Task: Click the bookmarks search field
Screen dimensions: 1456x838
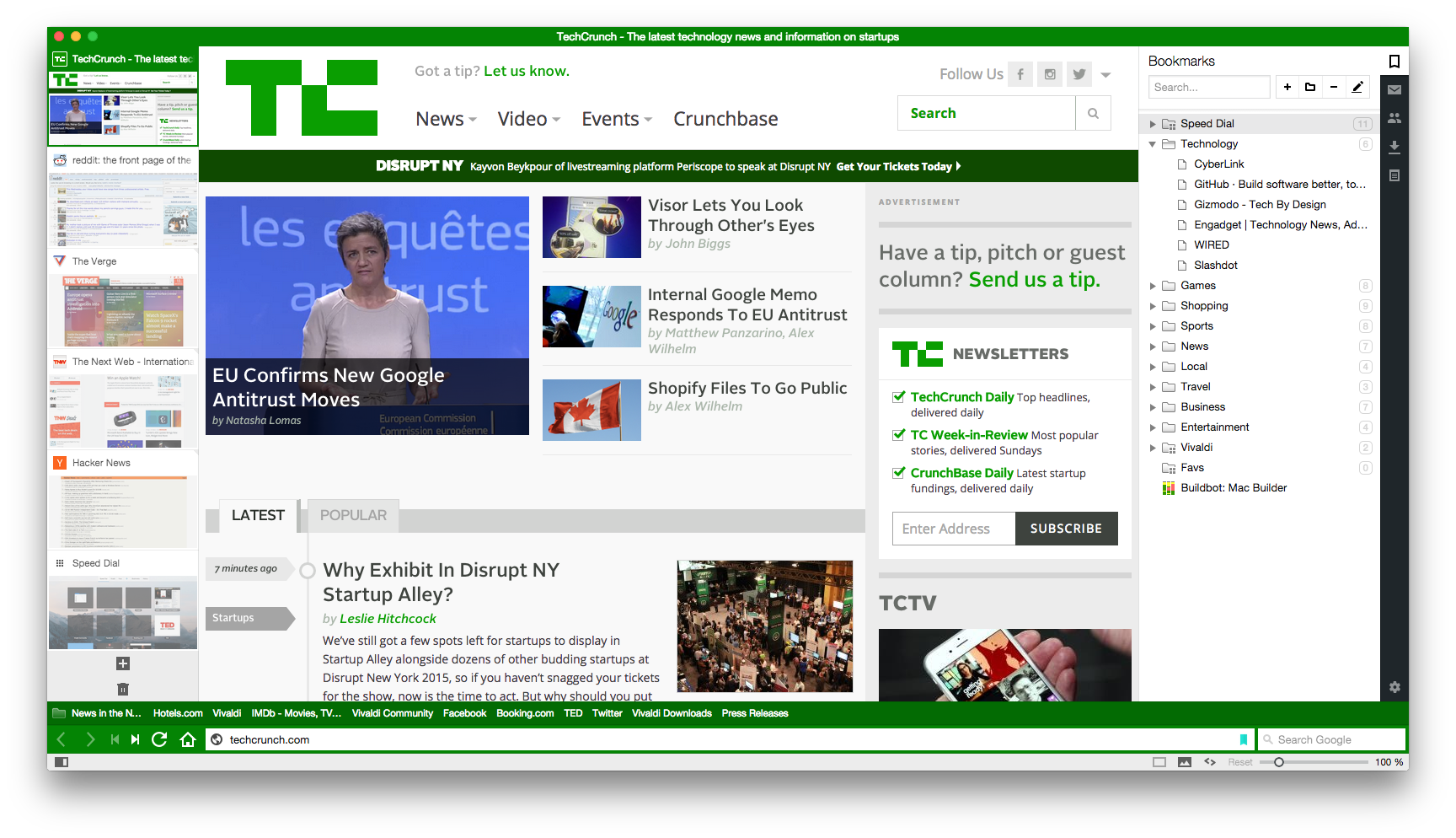Action: point(1209,87)
